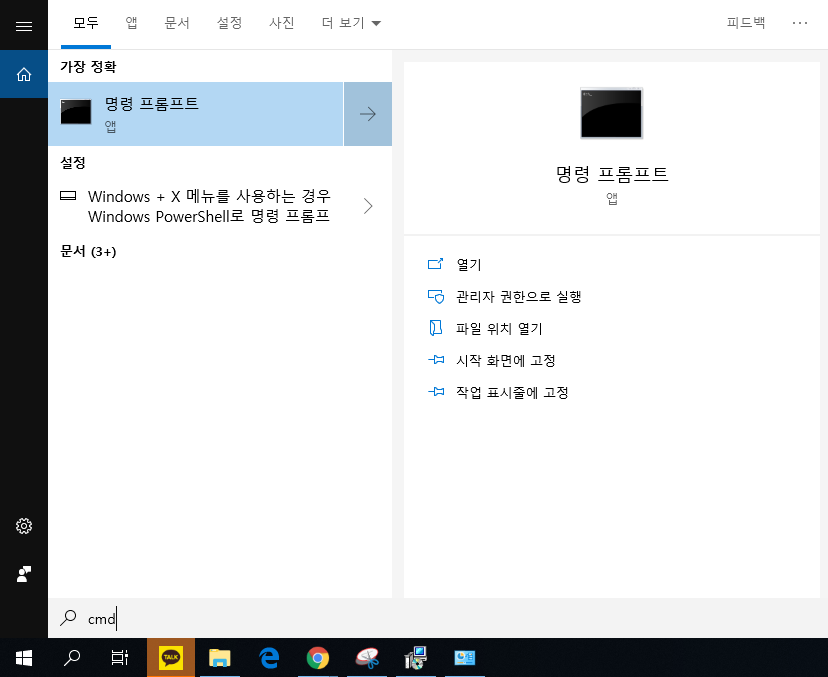Click the user feedback person icon in the sidebar

click(24, 573)
